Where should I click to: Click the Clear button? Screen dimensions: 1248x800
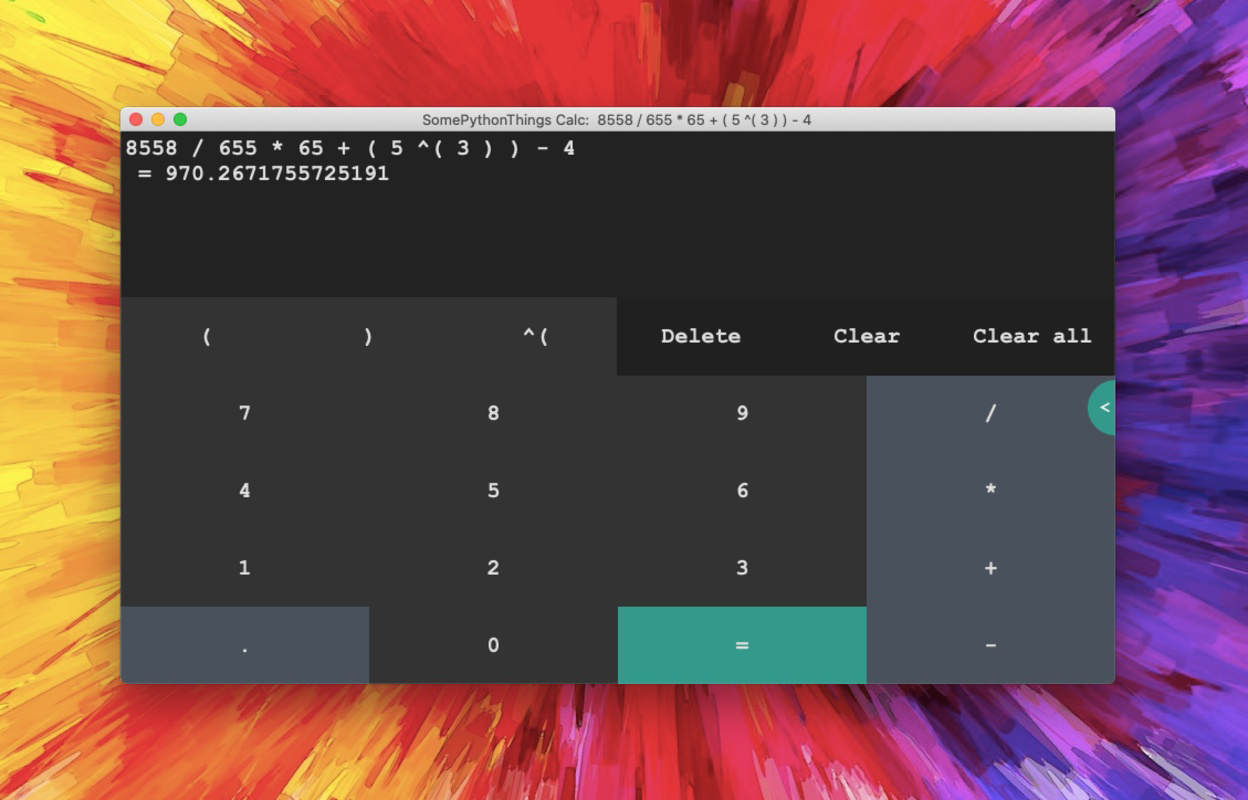(866, 336)
